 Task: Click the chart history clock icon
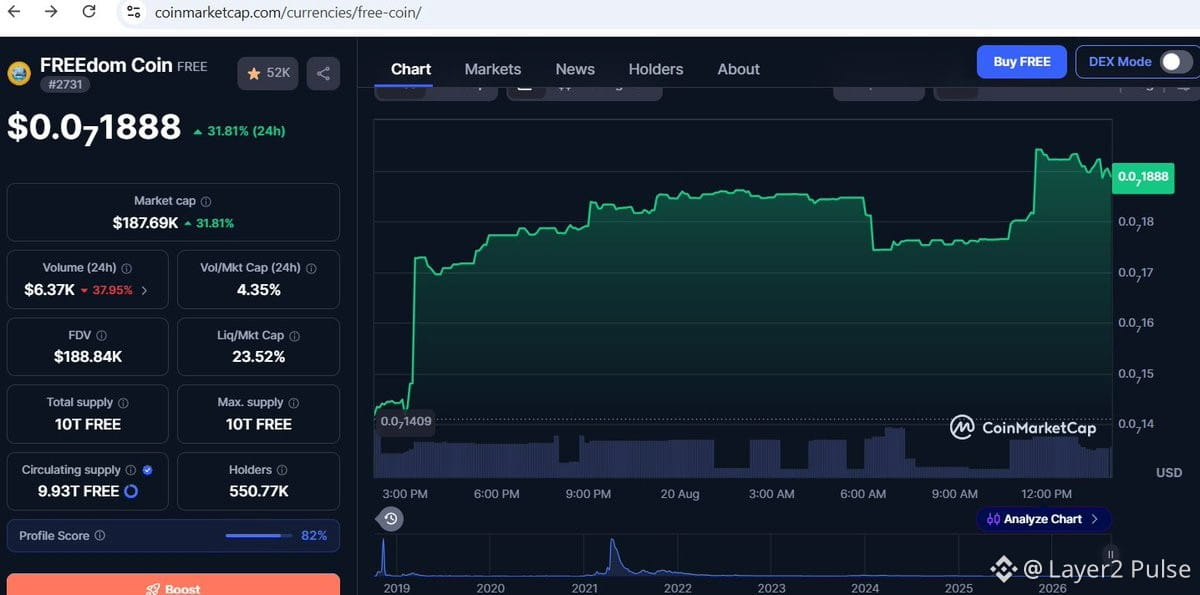391,518
